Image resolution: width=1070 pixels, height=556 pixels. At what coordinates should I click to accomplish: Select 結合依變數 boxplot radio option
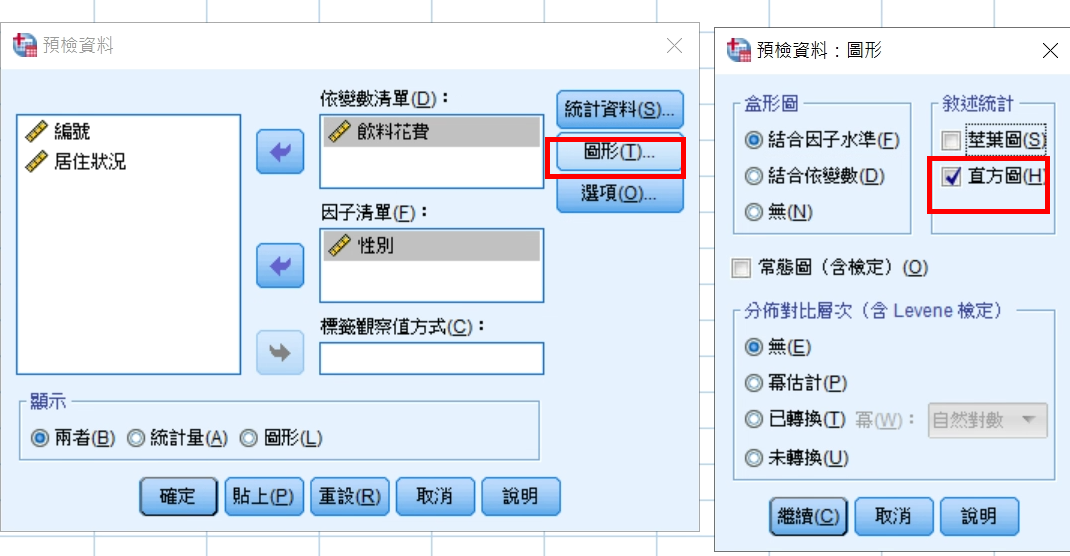click(754, 176)
